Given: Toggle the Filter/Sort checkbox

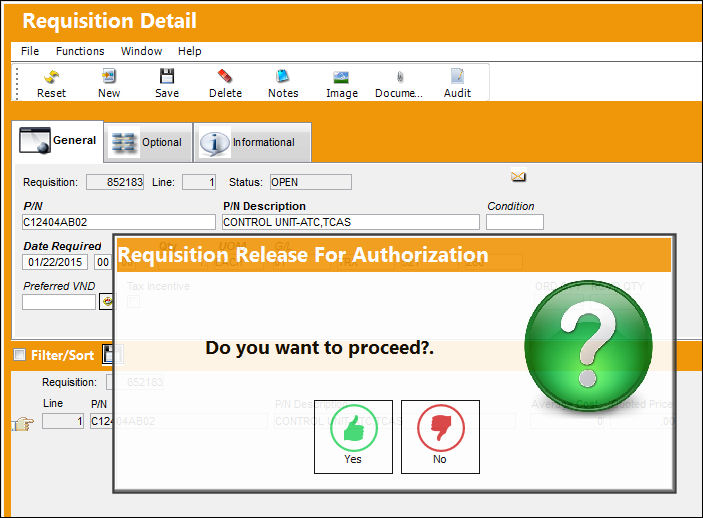Looking at the screenshot, I should pyautogui.click(x=20, y=355).
